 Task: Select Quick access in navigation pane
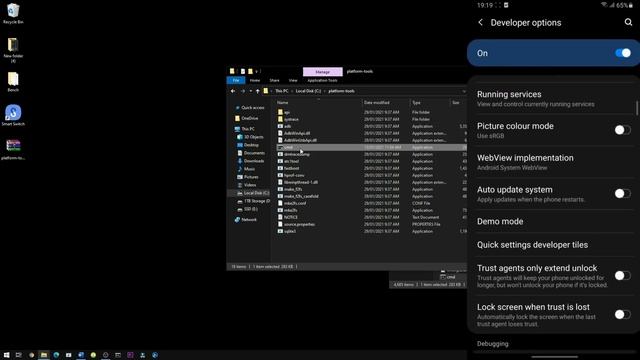tap(250, 108)
